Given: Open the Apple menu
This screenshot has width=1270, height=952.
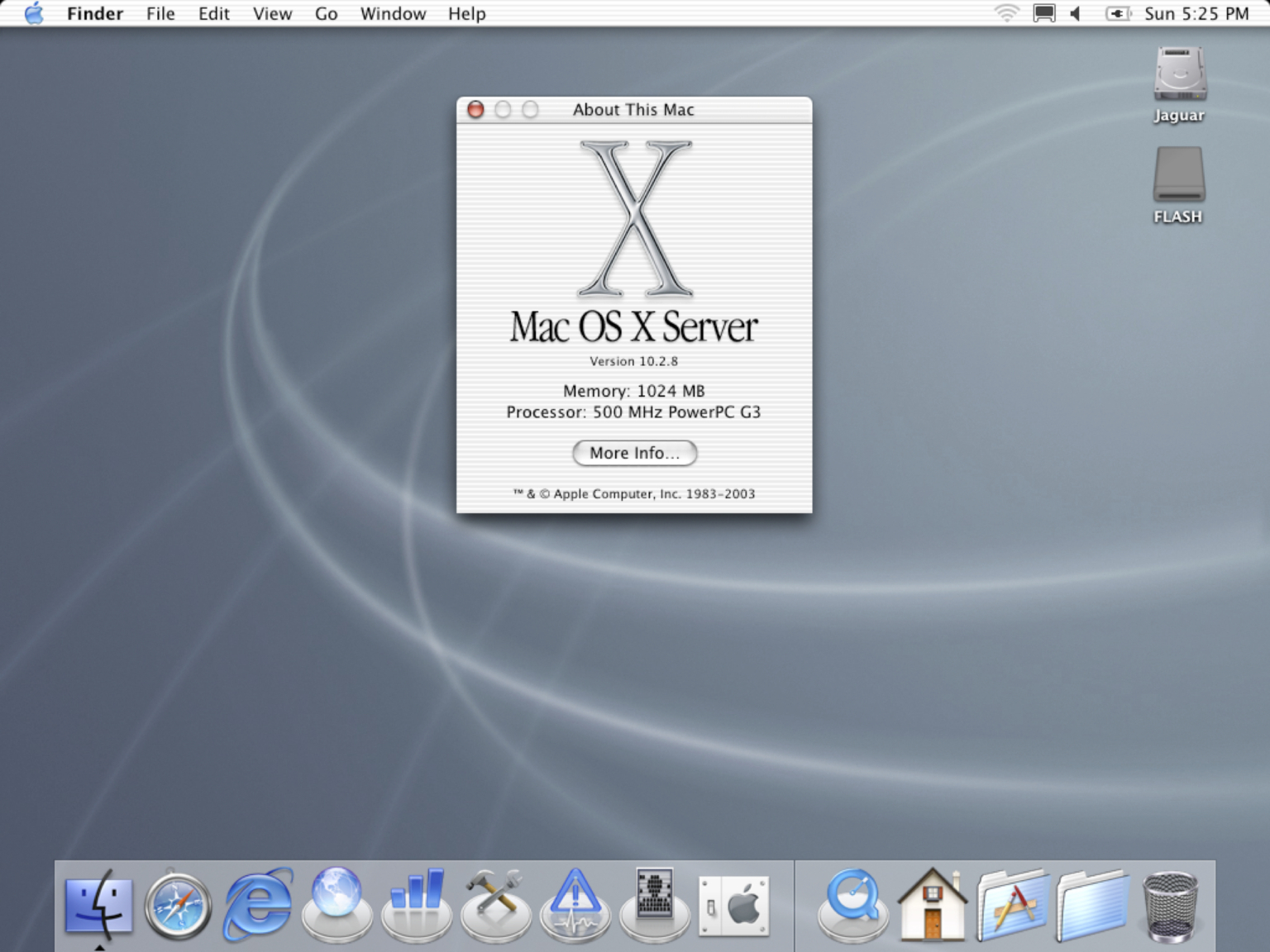Looking at the screenshot, I should (x=33, y=13).
